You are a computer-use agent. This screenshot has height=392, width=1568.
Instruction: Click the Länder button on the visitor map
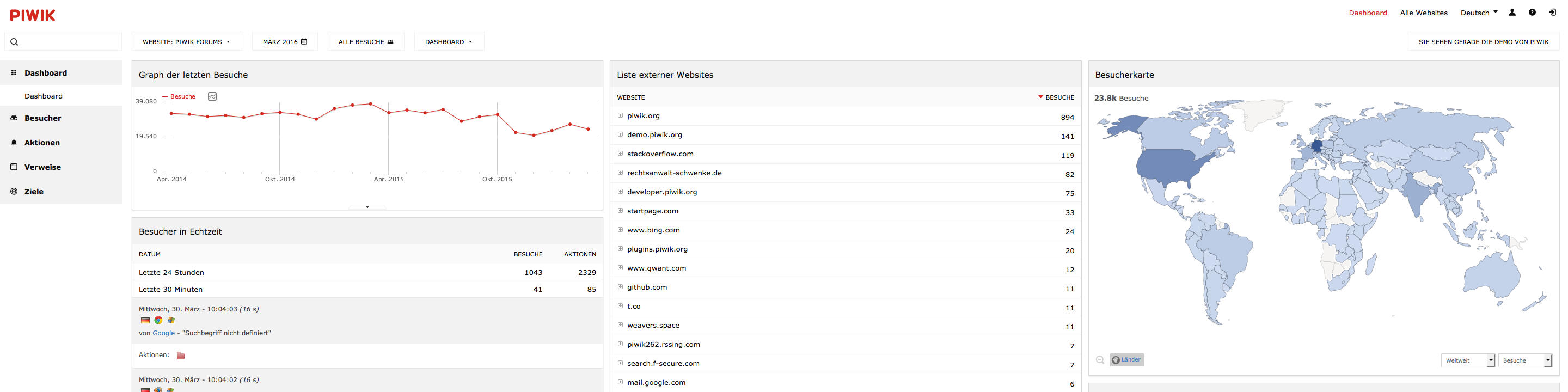pyautogui.click(x=1126, y=360)
